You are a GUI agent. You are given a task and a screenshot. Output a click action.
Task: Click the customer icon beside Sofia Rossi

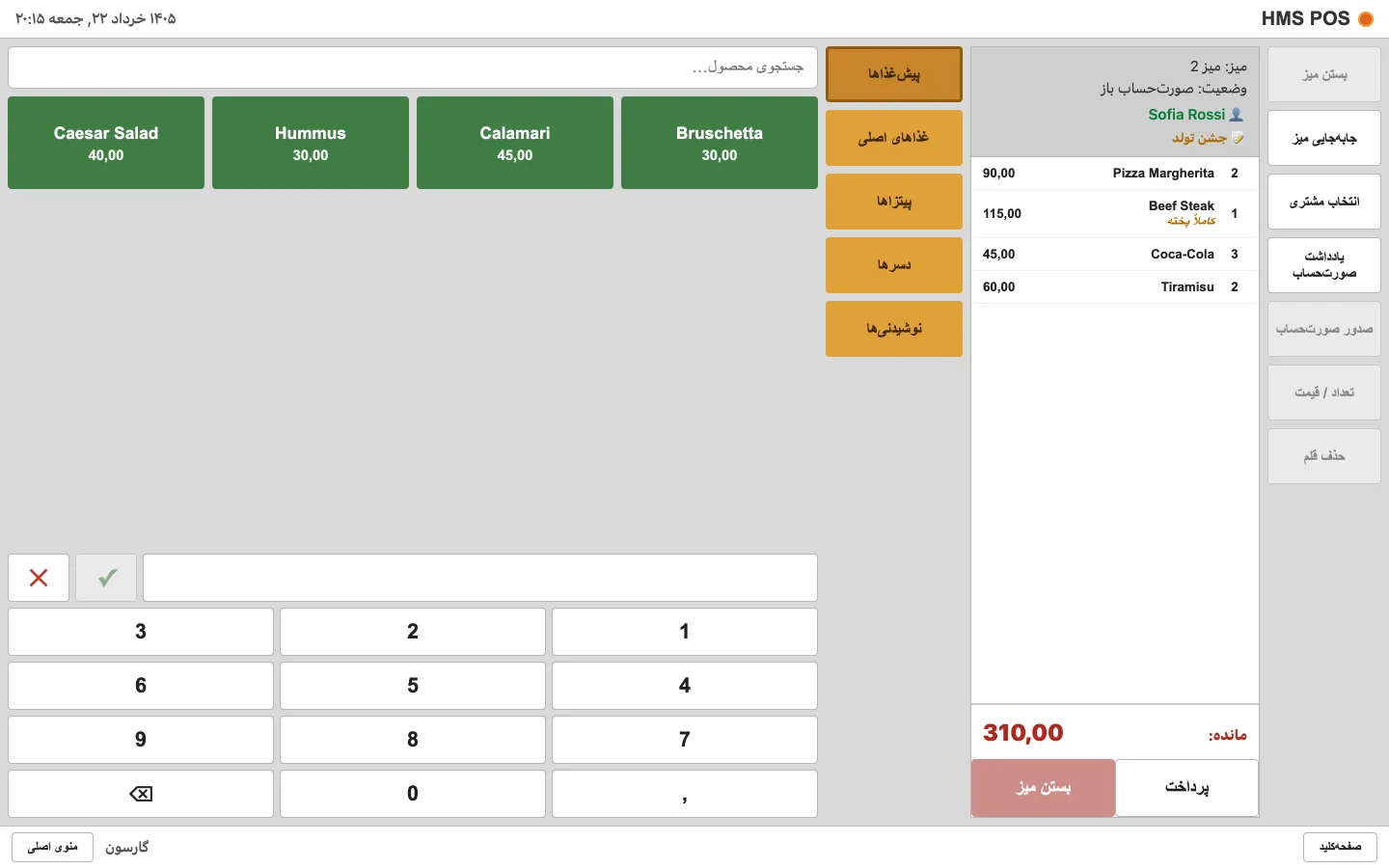pos(1237,114)
